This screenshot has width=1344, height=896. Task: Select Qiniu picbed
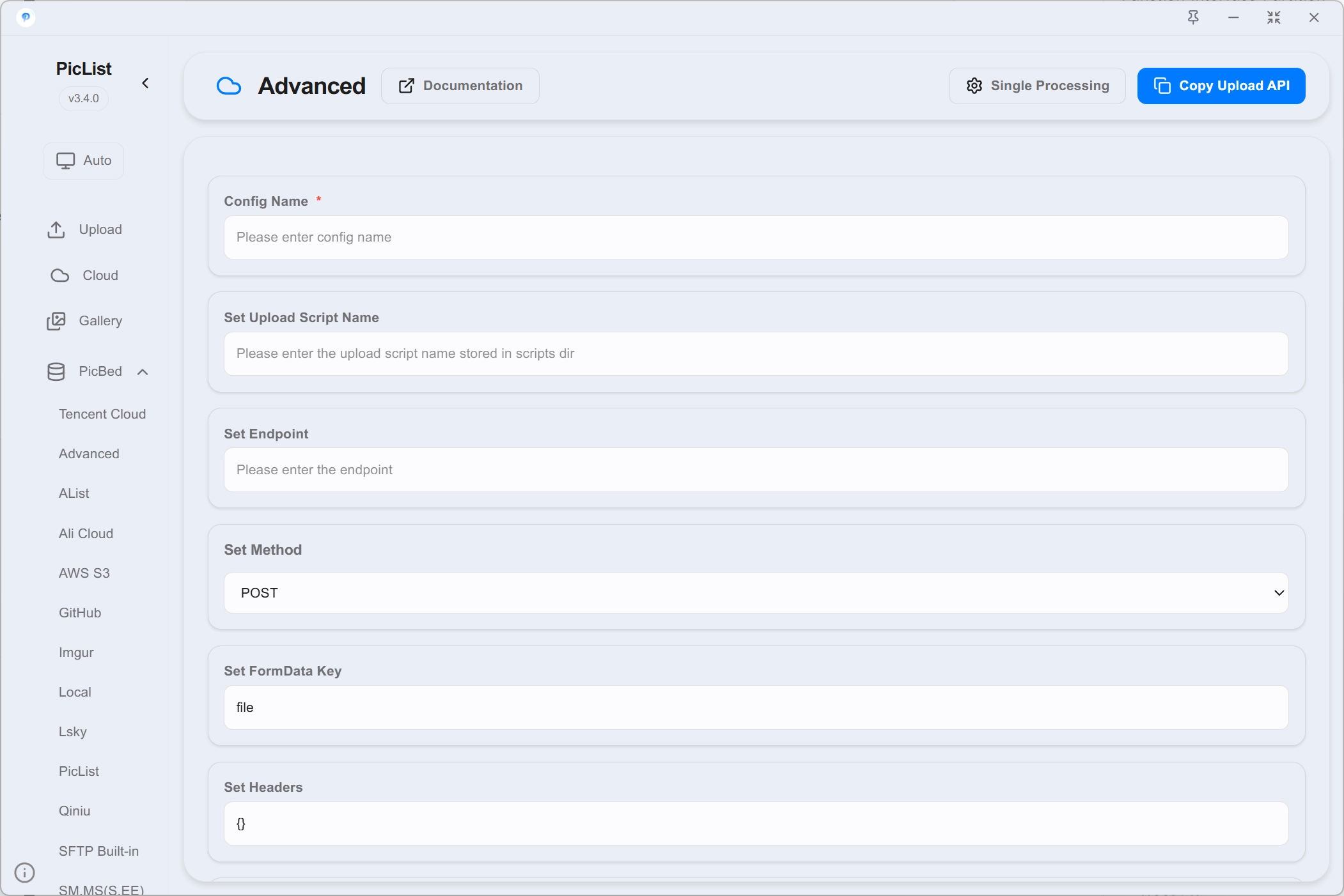[x=74, y=811]
